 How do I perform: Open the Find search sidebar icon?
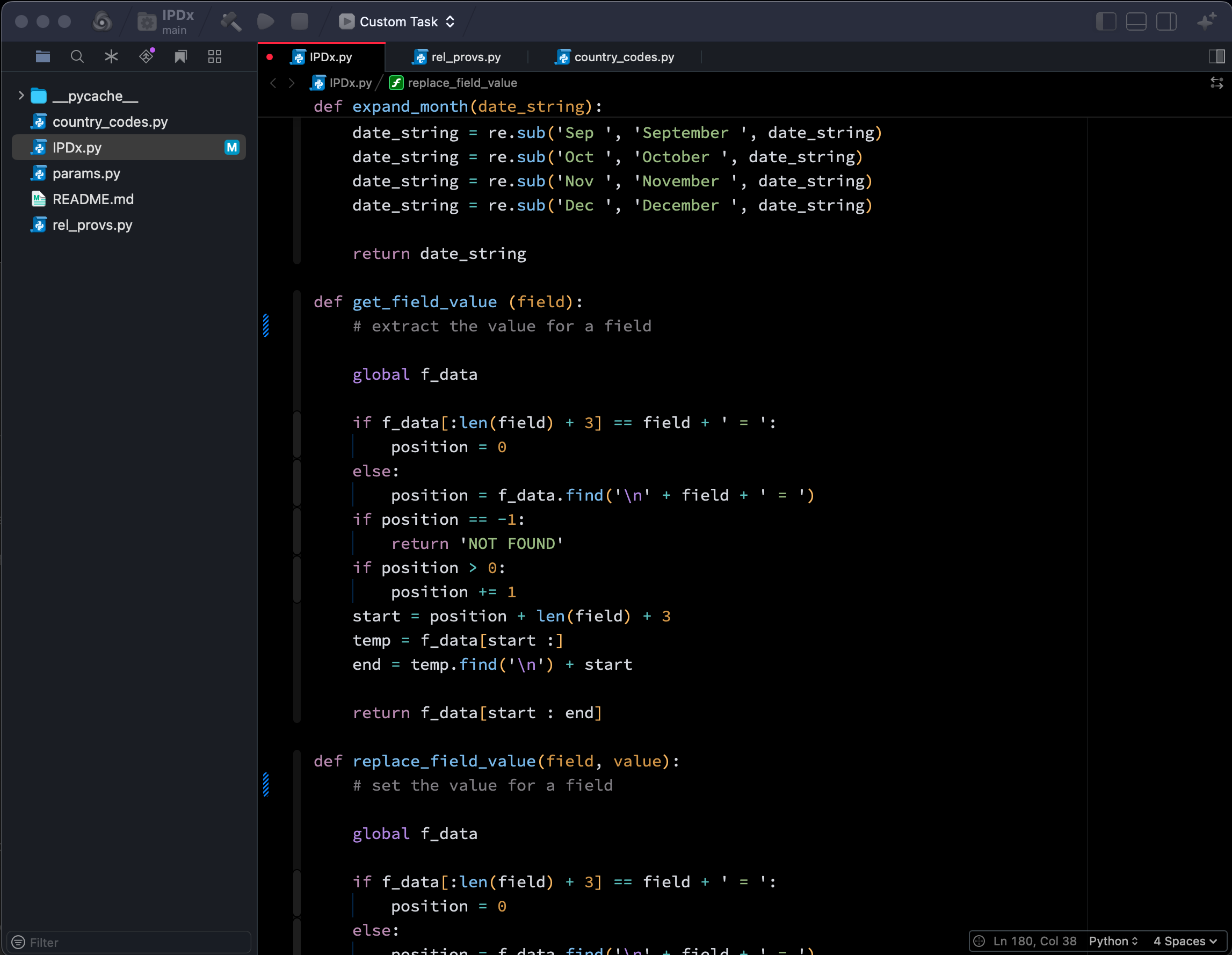77,56
